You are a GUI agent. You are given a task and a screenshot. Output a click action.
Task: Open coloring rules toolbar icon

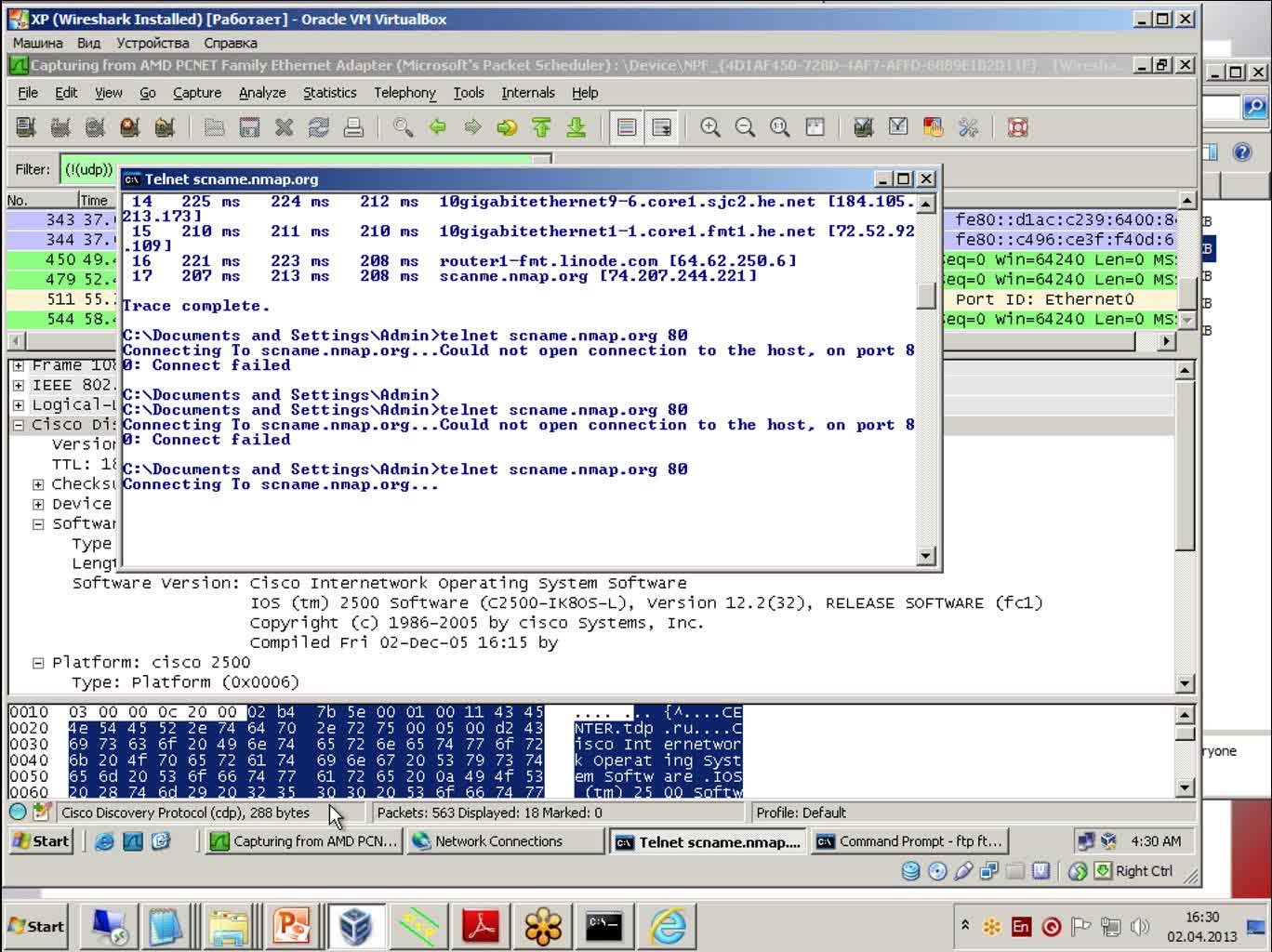(x=934, y=127)
